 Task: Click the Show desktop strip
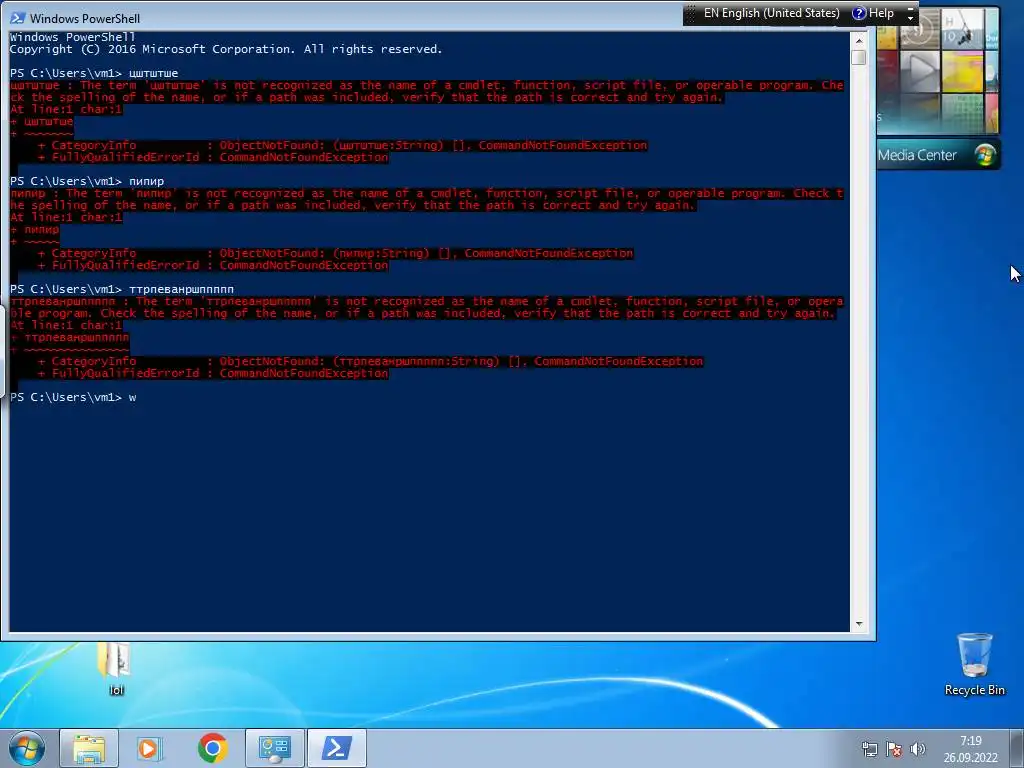click(x=1018, y=748)
